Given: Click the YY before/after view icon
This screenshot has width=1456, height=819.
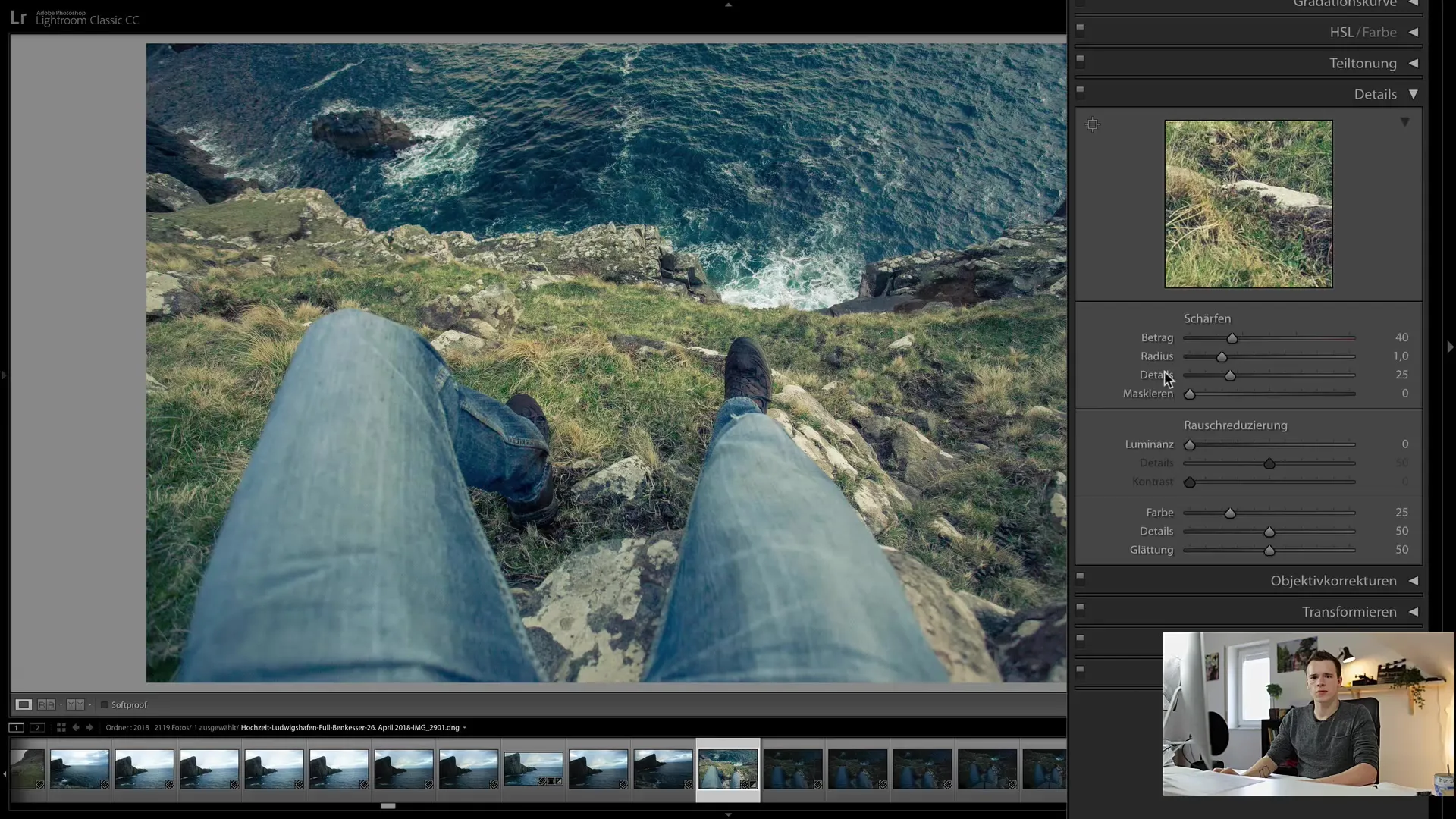Looking at the screenshot, I should (75, 704).
